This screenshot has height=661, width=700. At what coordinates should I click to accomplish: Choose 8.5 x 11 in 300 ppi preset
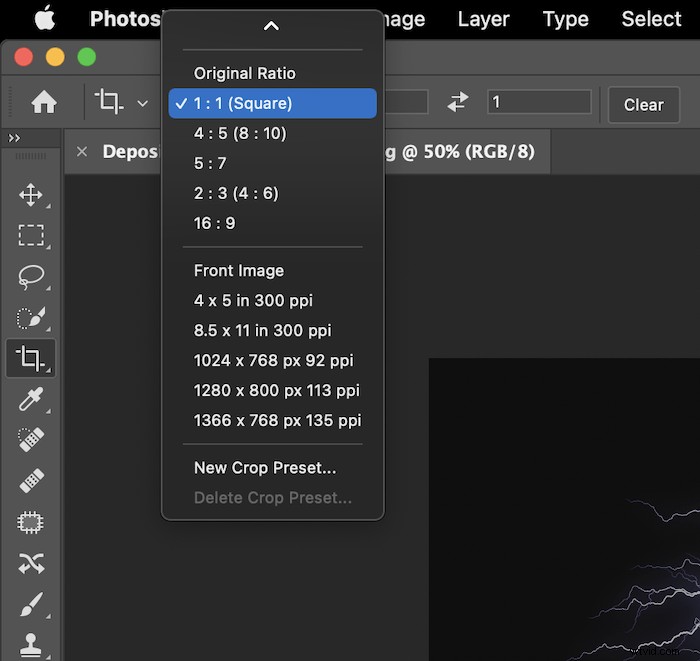[x=272, y=330]
